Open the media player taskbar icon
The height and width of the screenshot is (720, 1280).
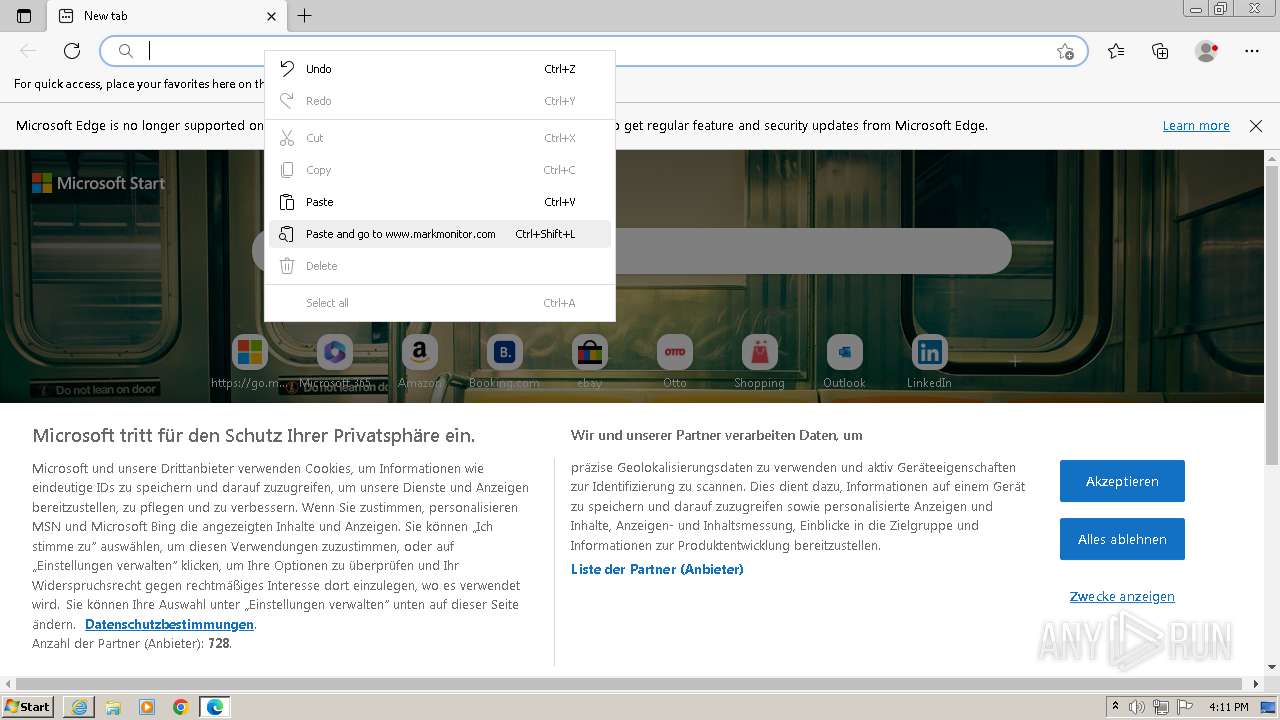click(147, 707)
